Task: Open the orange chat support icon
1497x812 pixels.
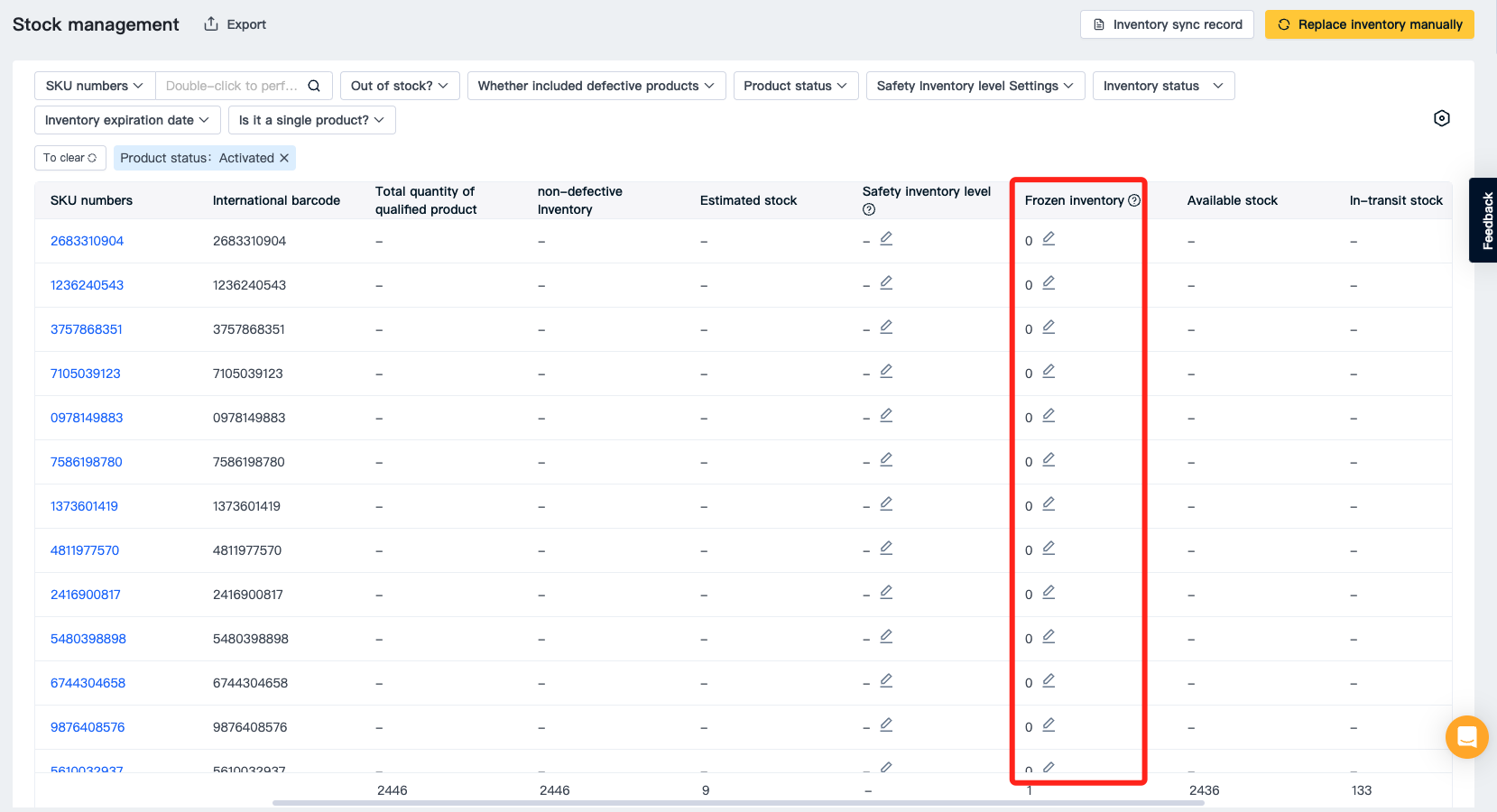Action: tap(1466, 737)
